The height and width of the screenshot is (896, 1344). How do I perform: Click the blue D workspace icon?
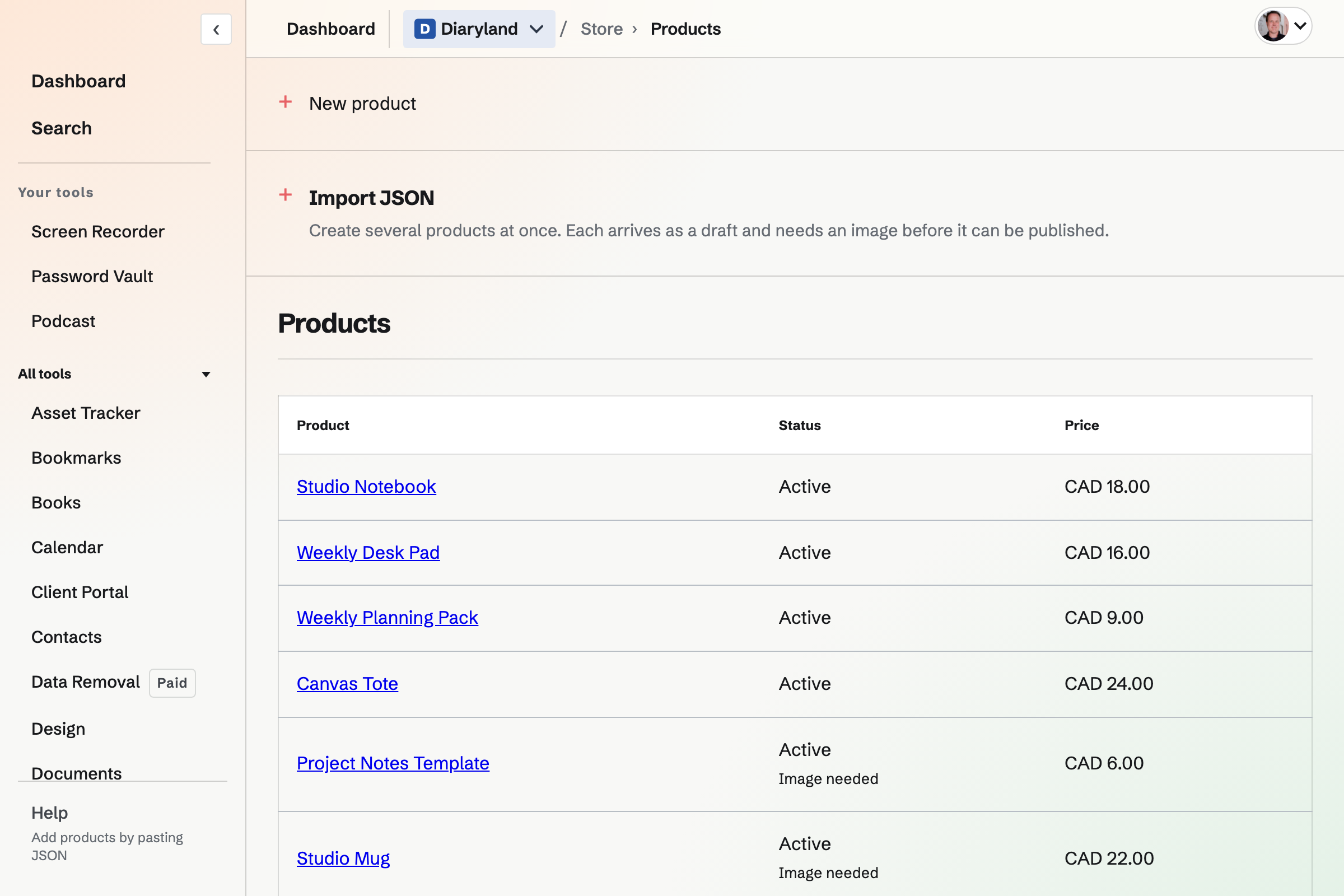point(424,29)
